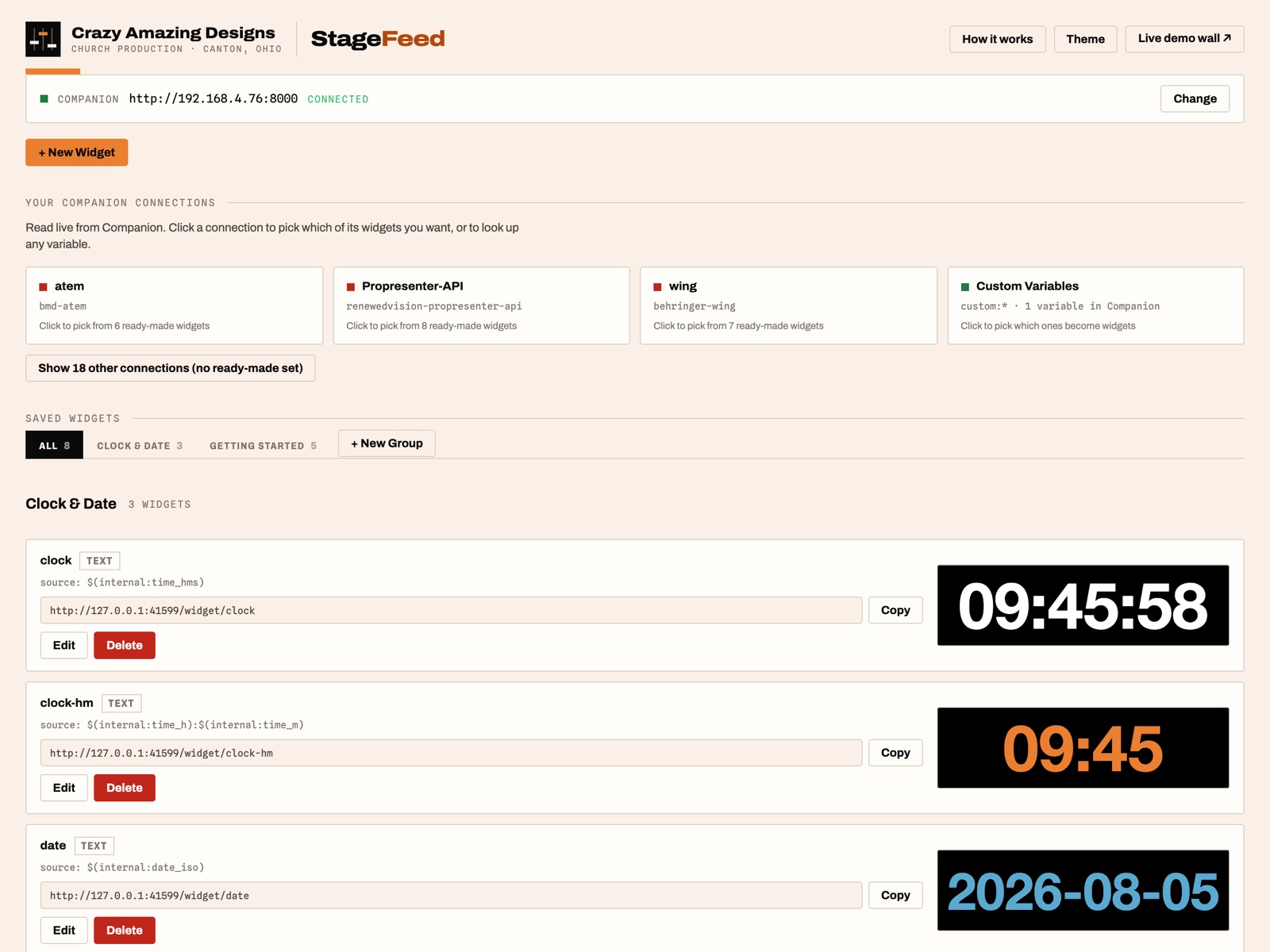Open the Propresenter-API connection card
The width and height of the screenshot is (1270, 952).
481,305
